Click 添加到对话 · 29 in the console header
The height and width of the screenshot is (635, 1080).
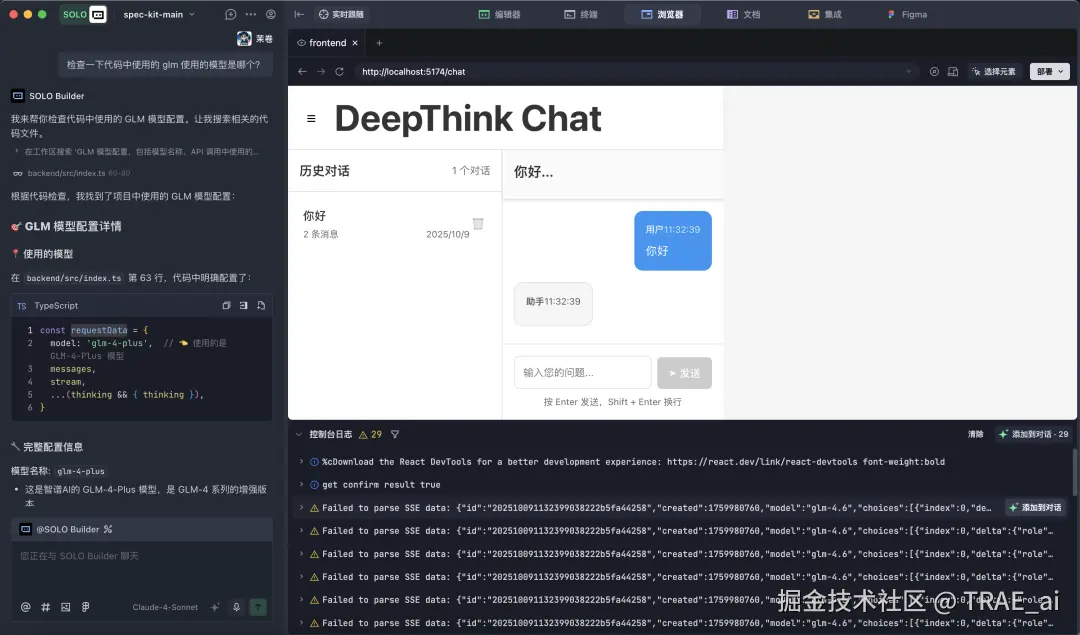point(1034,435)
